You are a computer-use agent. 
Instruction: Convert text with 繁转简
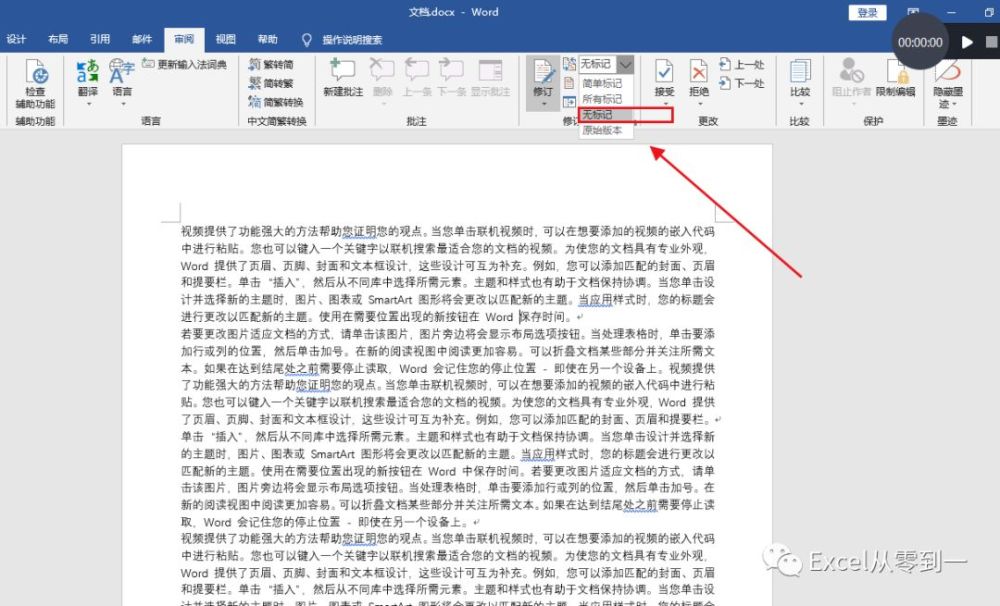[x=271, y=64]
